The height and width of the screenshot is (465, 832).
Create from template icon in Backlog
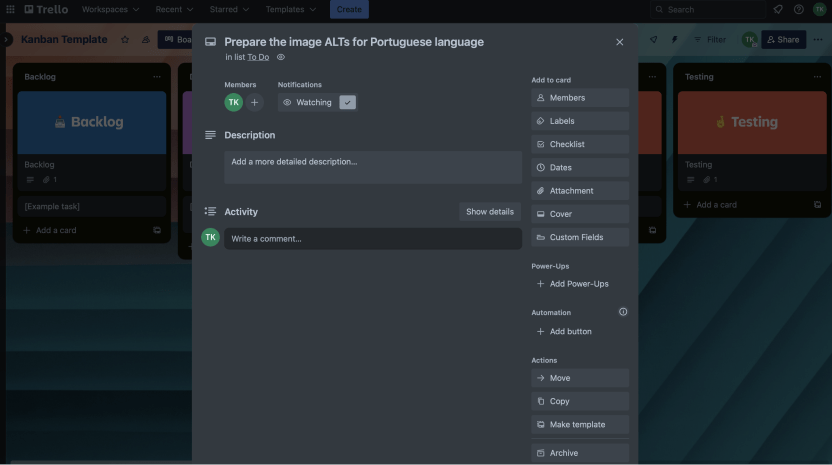[157, 230]
